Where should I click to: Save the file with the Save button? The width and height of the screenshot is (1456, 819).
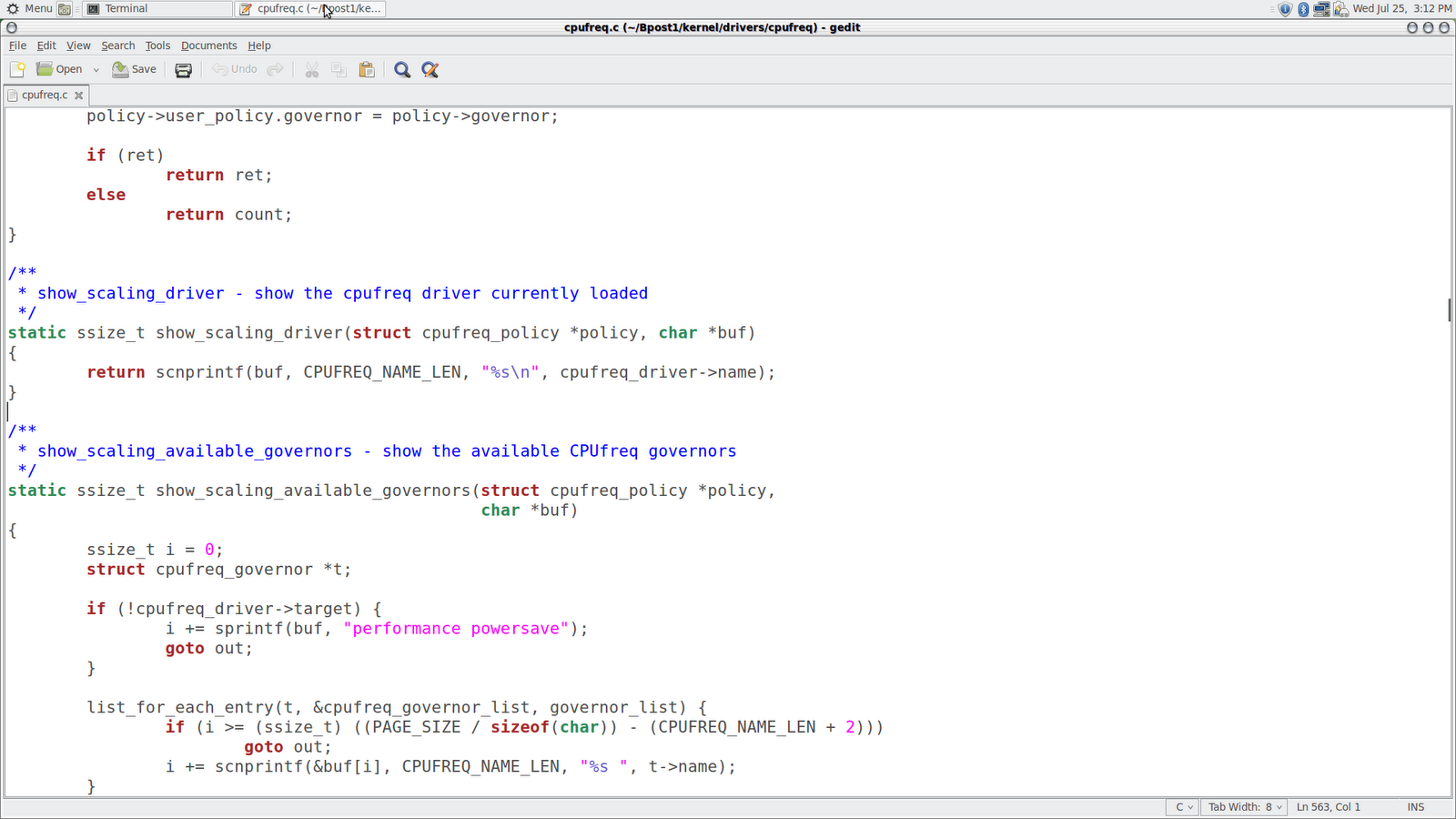tap(134, 69)
